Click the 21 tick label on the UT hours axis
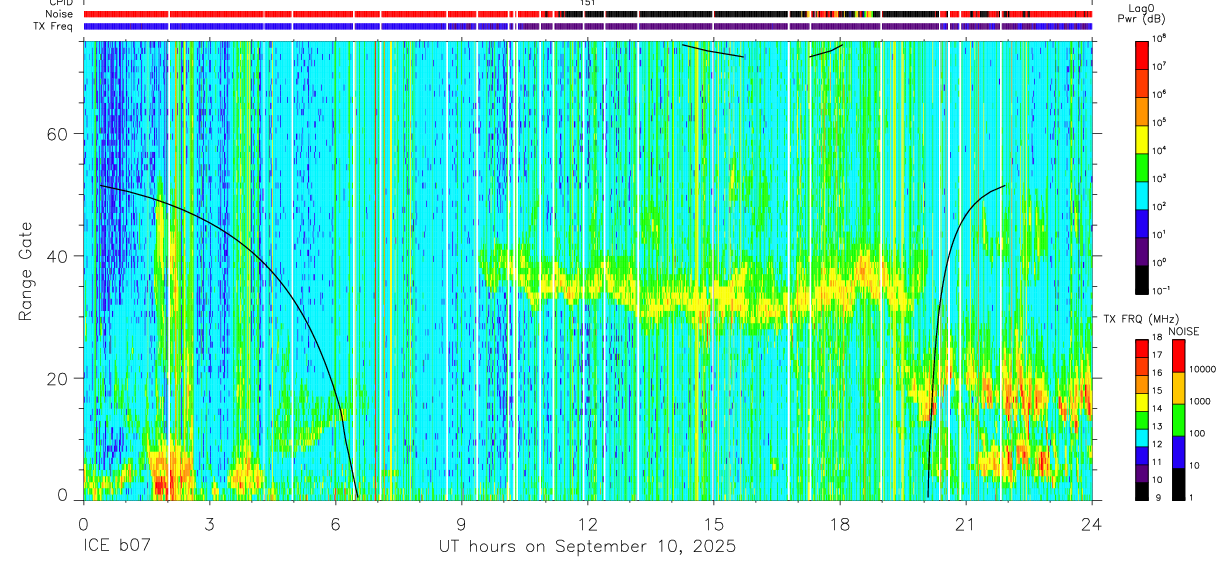The width and height of the screenshot is (1228, 567). pos(966,524)
